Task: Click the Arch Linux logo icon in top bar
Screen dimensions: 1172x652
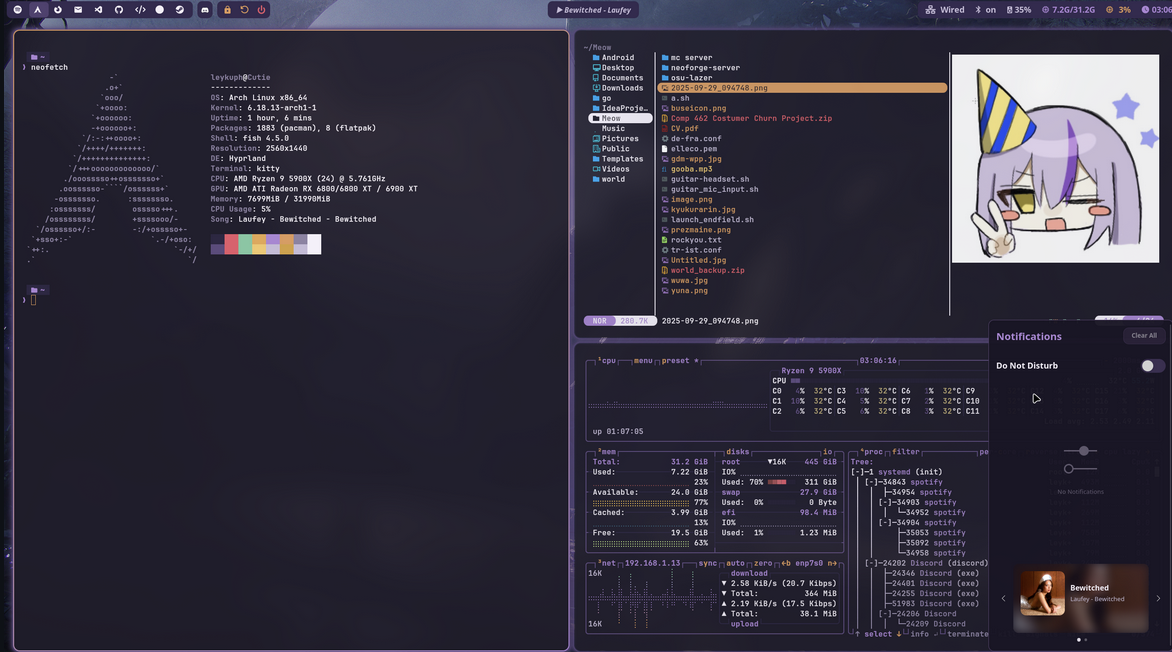Action: [37, 10]
